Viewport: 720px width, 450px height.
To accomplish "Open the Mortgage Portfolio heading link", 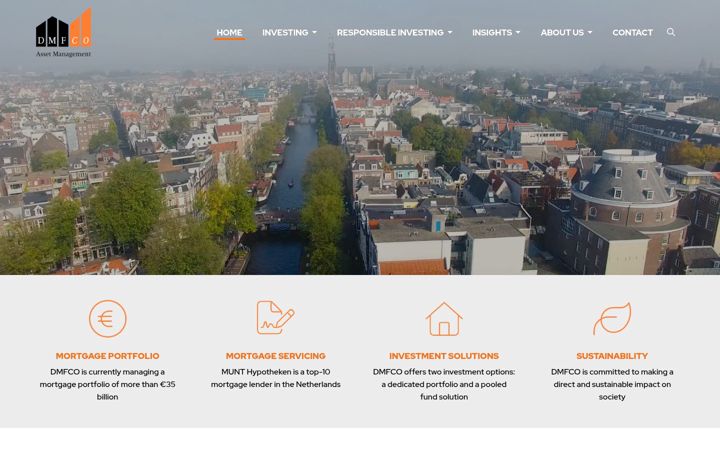I will (107, 356).
